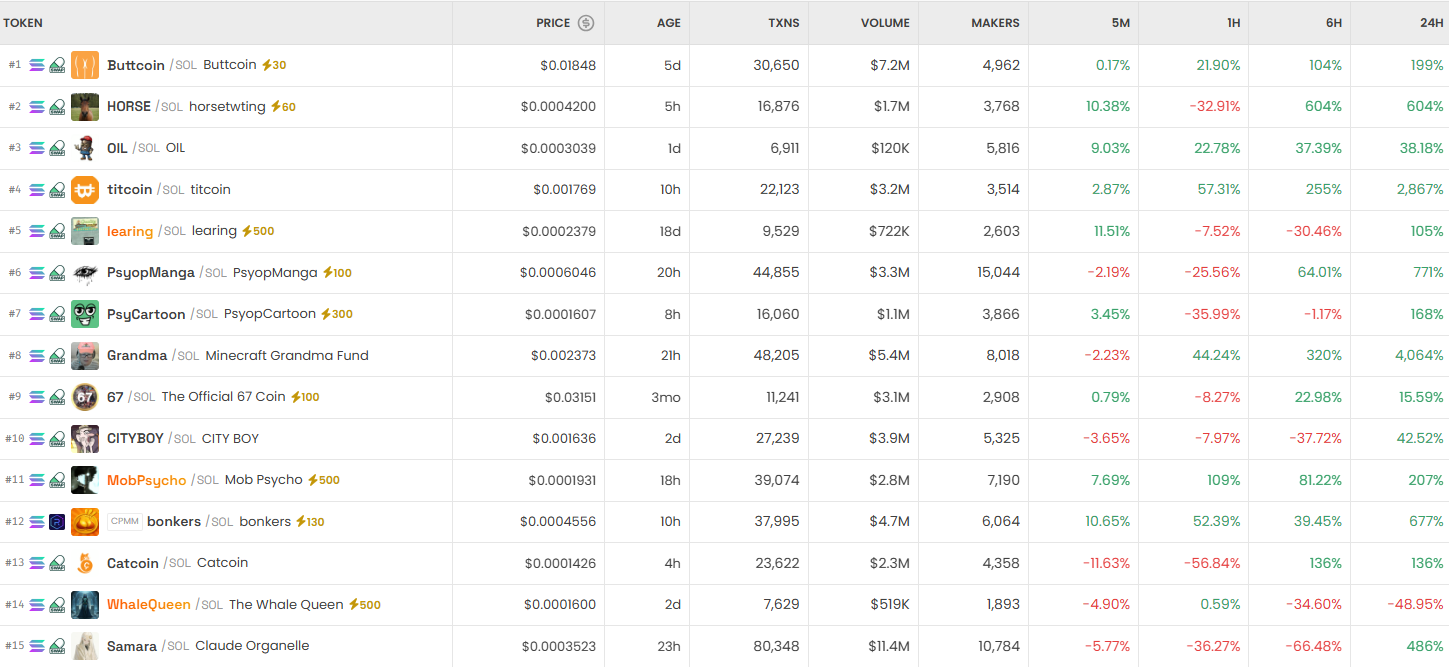Image resolution: width=1449 pixels, height=667 pixels.
Task: Sort table by the VOLUME column header
Action: [885, 23]
